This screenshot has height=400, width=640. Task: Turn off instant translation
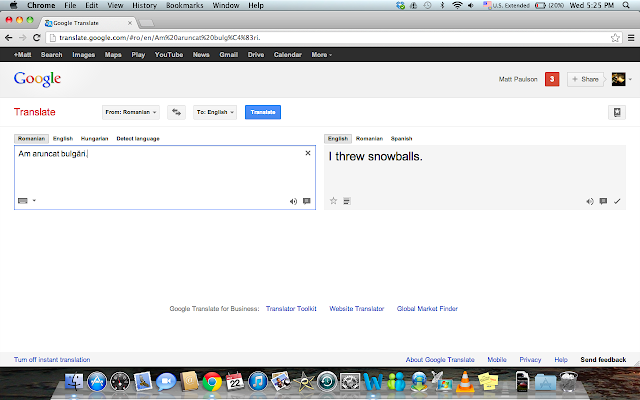tap(52, 360)
